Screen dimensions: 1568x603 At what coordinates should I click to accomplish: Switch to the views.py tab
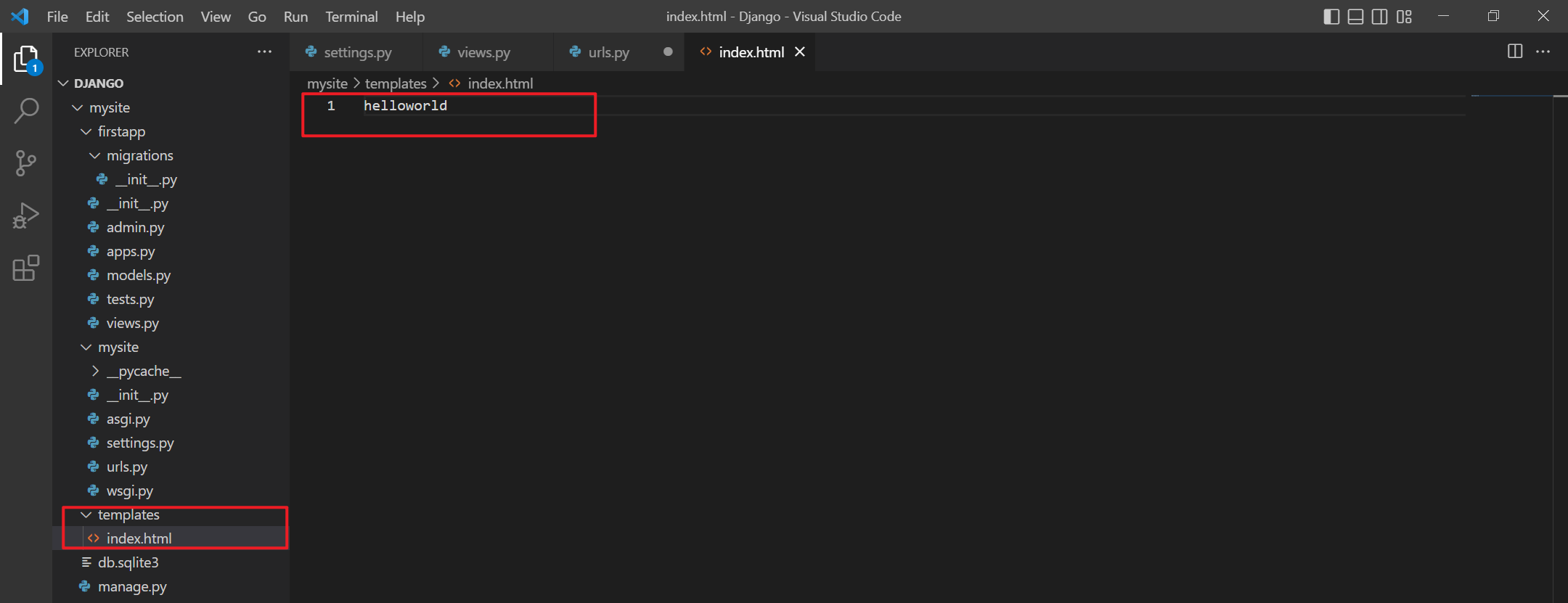(483, 52)
